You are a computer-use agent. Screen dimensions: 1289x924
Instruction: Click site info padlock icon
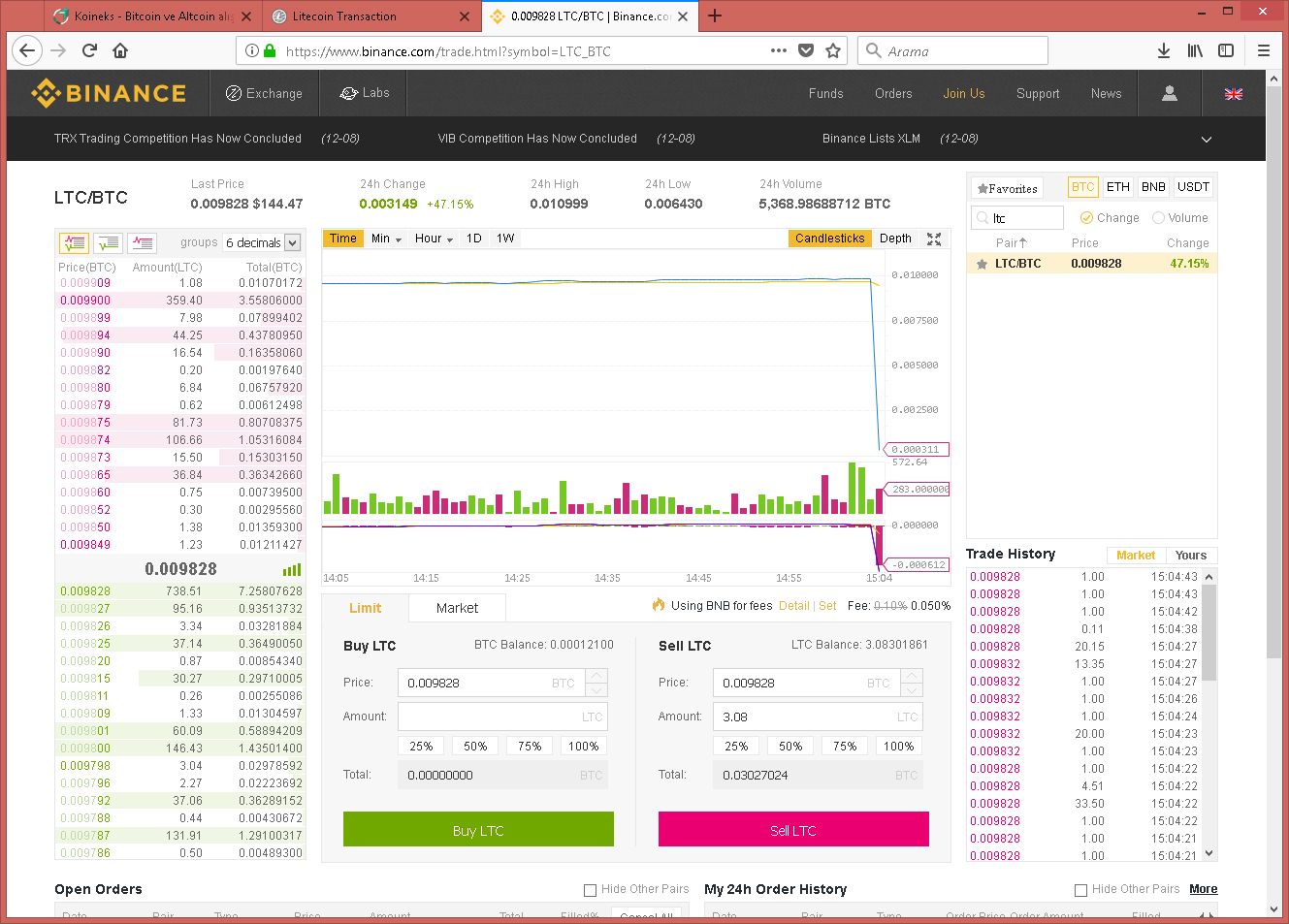(271, 50)
